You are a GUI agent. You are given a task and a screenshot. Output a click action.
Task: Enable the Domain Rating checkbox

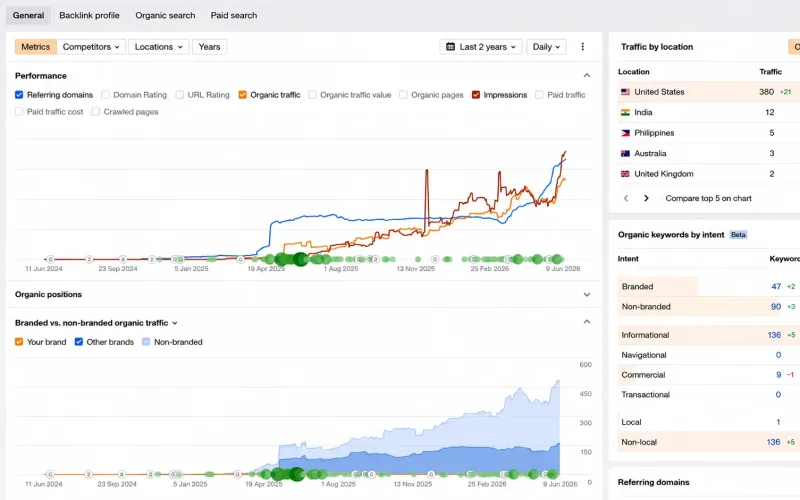pos(105,94)
